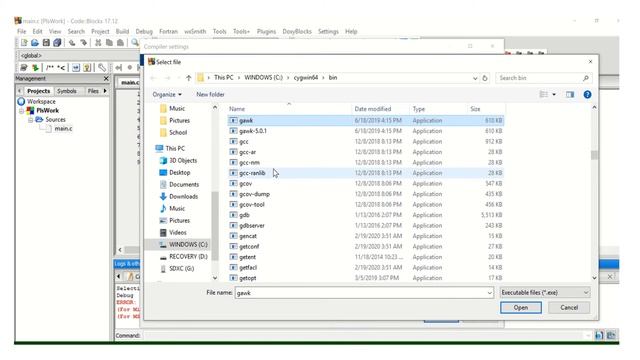
Task: Click change view icon in file dialog
Action: tap(544, 95)
